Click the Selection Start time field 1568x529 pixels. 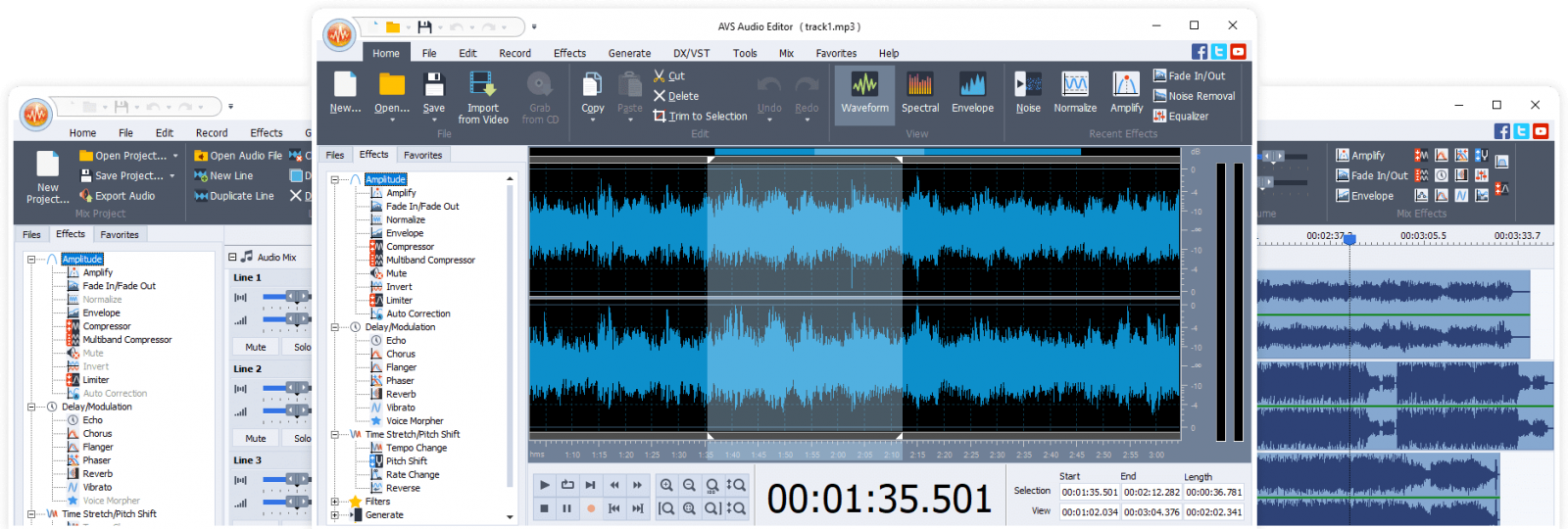coord(1089,493)
